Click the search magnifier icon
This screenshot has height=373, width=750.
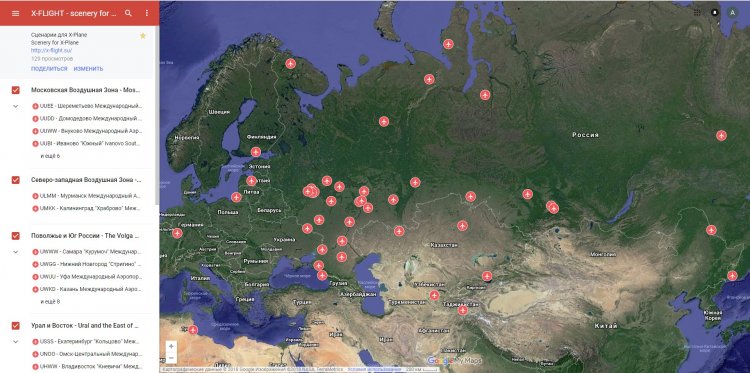coord(128,13)
